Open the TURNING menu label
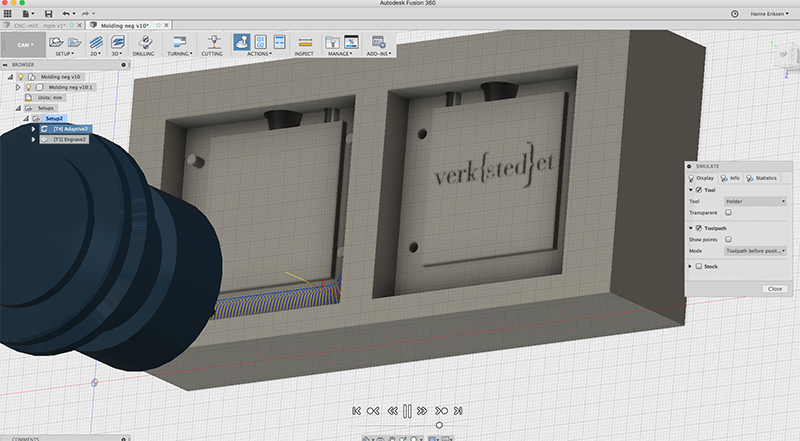The width and height of the screenshot is (800, 441). click(x=180, y=54)
